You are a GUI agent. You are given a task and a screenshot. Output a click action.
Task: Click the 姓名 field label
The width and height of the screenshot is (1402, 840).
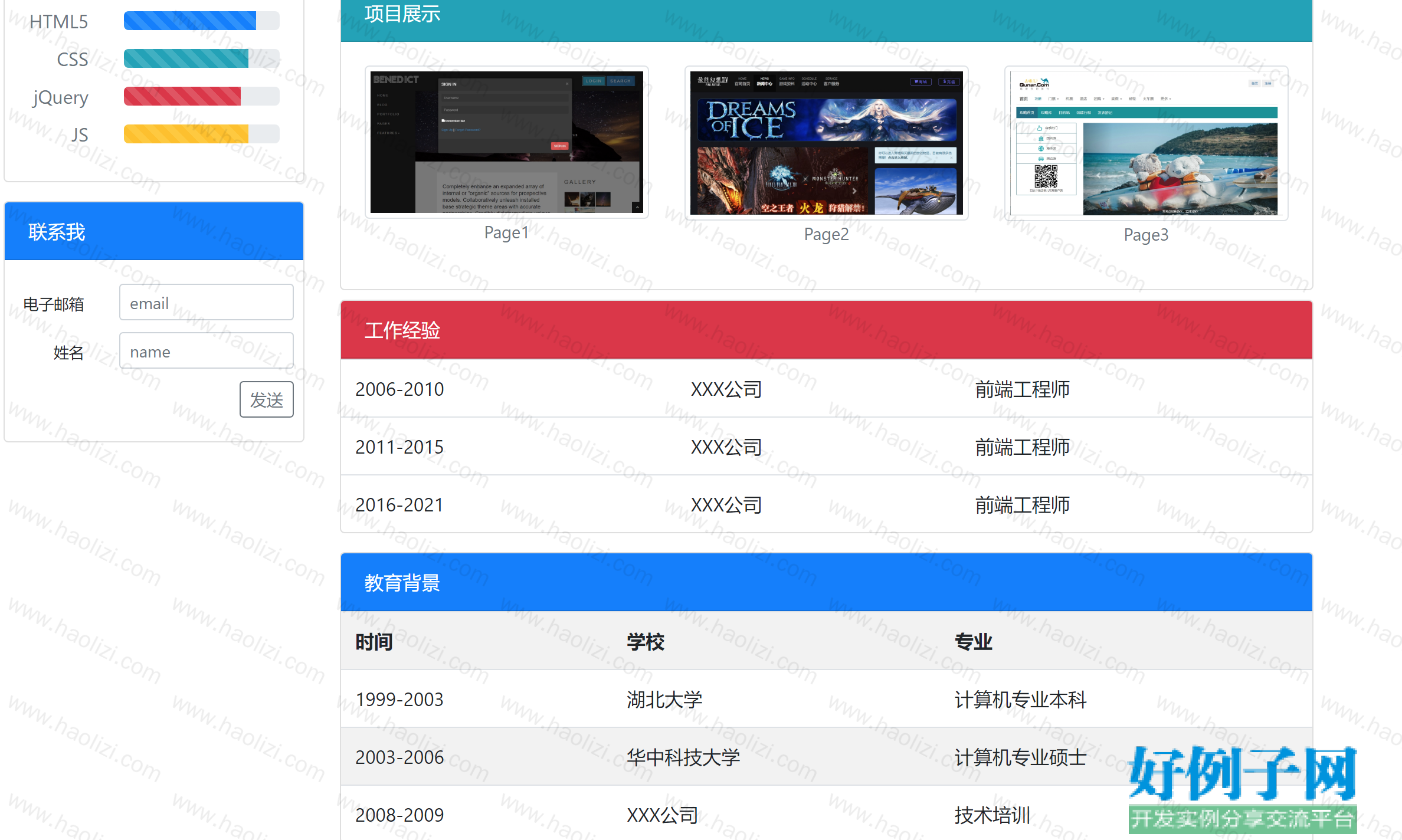[68, 353]
